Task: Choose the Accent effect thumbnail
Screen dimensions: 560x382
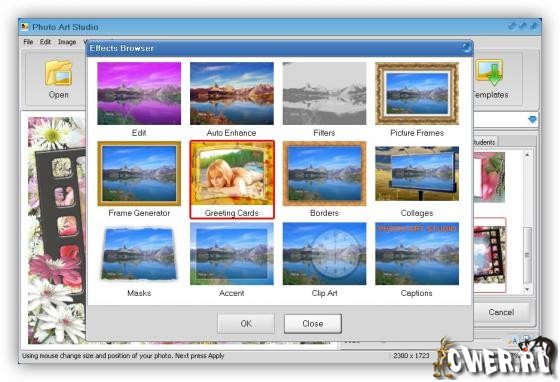Action: (x=232, y=254)
